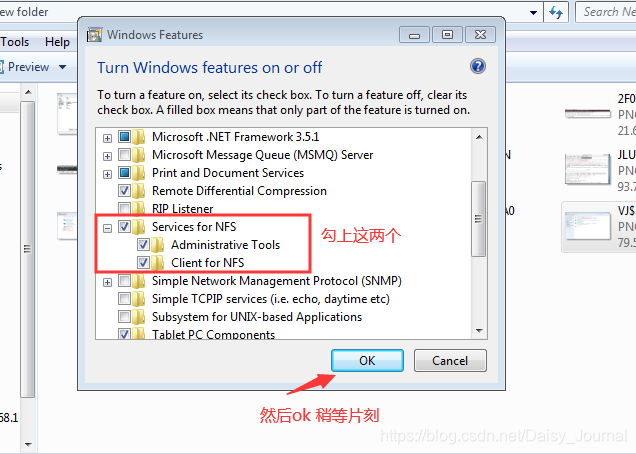This screenshot has width=636, height=454.
Task: Enable the RIP Listener checkbox
Action: tap(125, 208)
